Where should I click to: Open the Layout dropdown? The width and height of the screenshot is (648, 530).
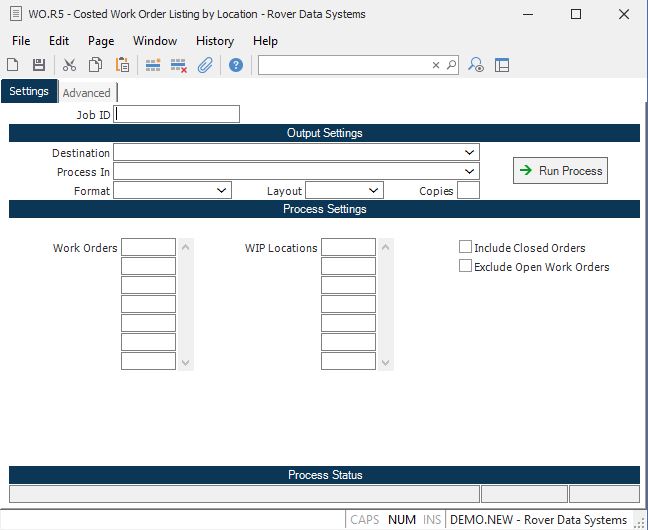tap(374, 191)
